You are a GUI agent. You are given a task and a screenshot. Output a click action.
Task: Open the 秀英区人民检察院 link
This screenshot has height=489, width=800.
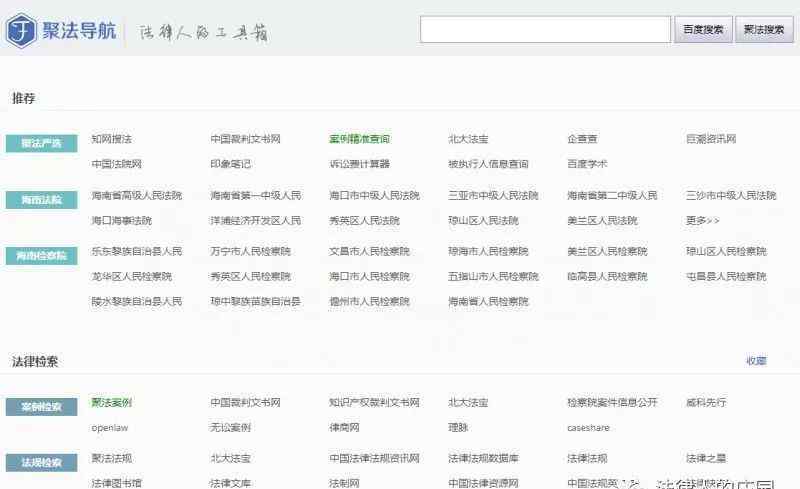coord(251,276)
